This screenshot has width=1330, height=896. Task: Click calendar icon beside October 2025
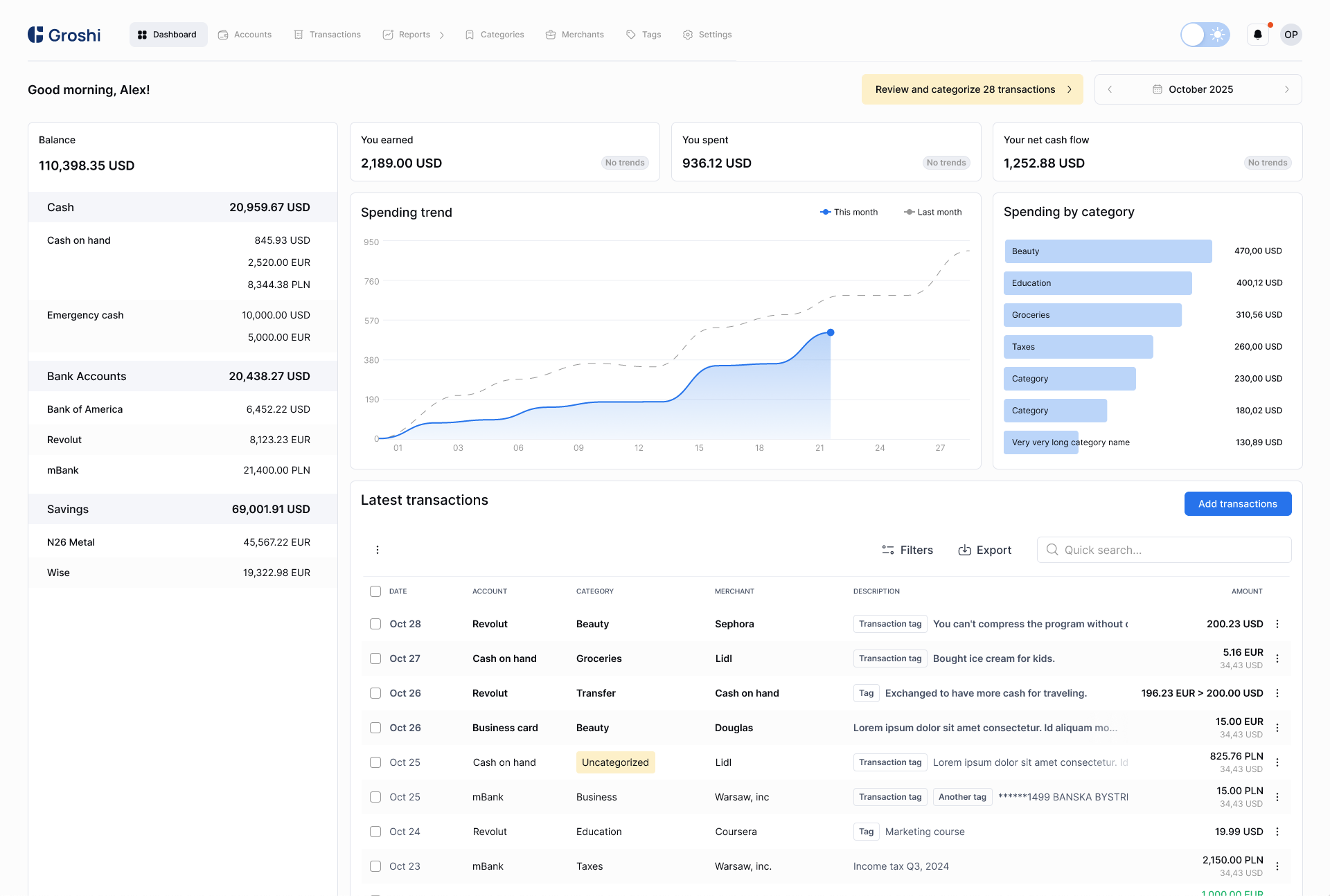click(x=1157, y=89)
